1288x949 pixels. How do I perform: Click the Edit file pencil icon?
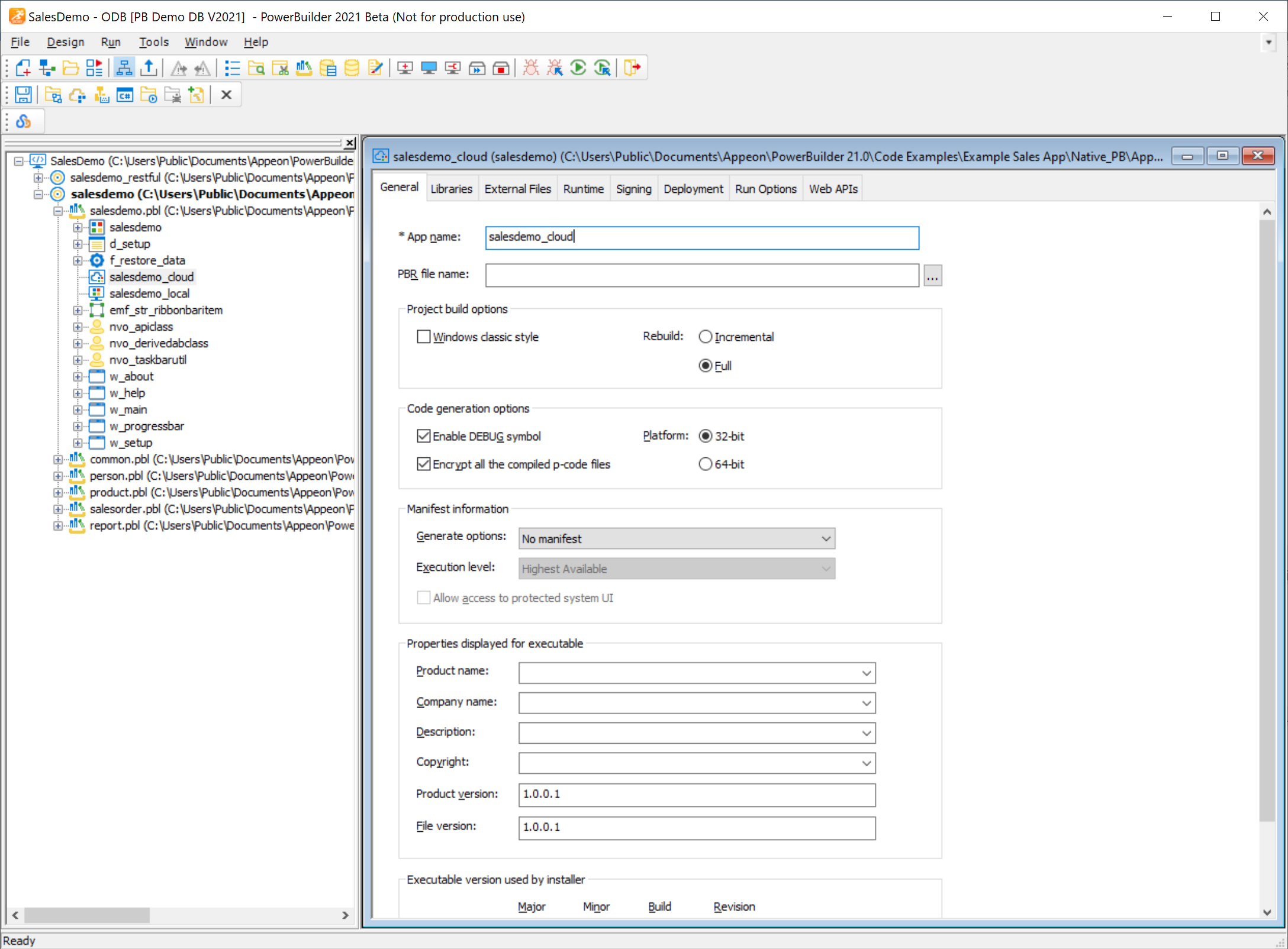pyautogui.click(x=375, y=68)
